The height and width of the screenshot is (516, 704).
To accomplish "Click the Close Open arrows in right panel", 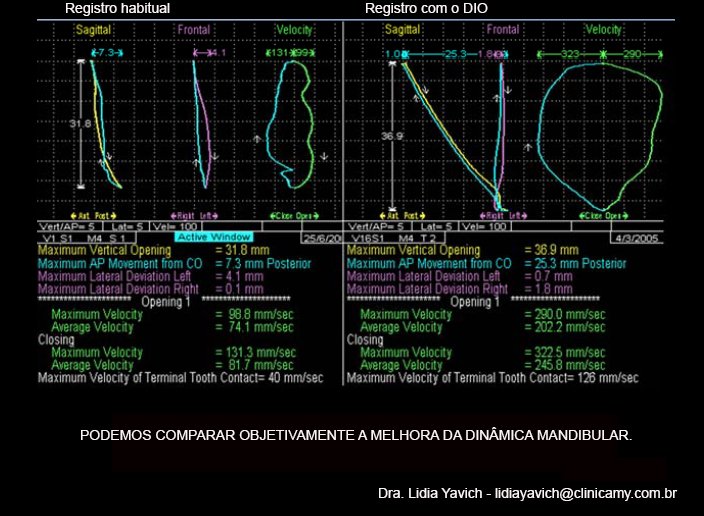I will click(602, 215).
